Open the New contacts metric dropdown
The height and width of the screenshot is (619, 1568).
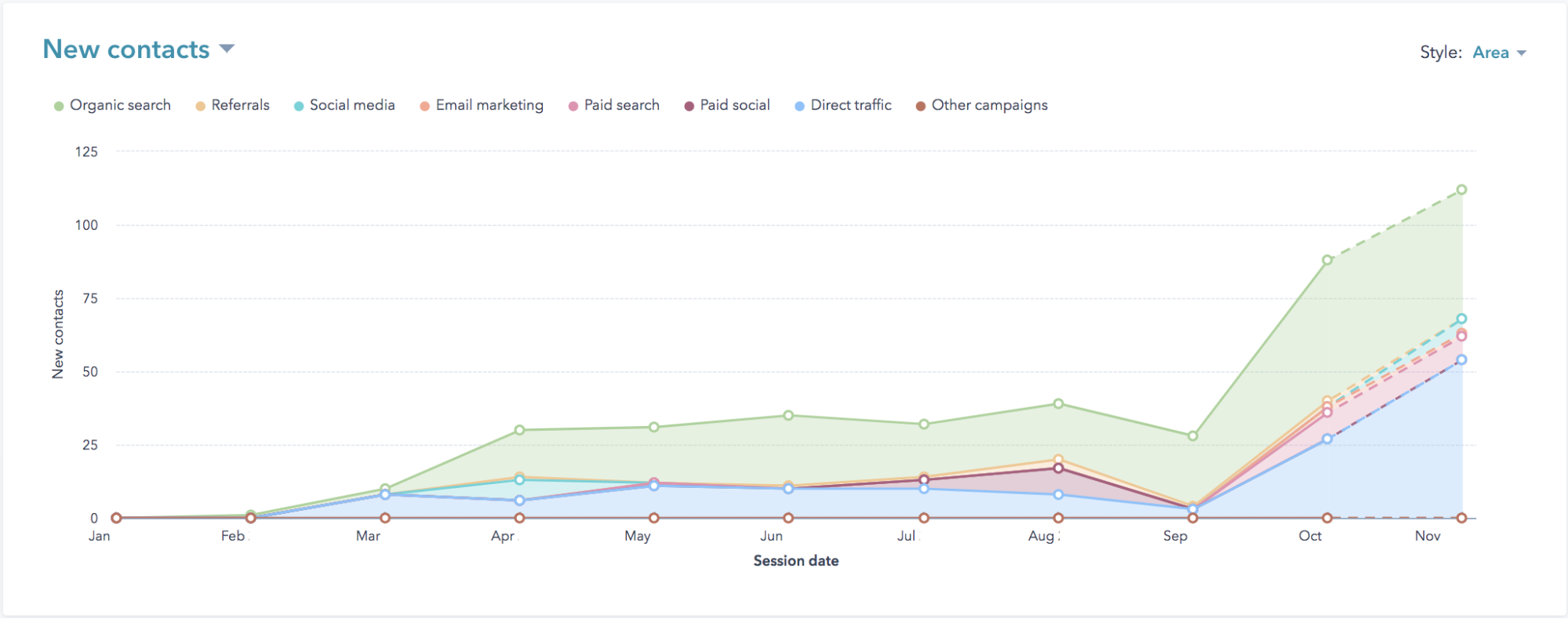coord(139,49)
